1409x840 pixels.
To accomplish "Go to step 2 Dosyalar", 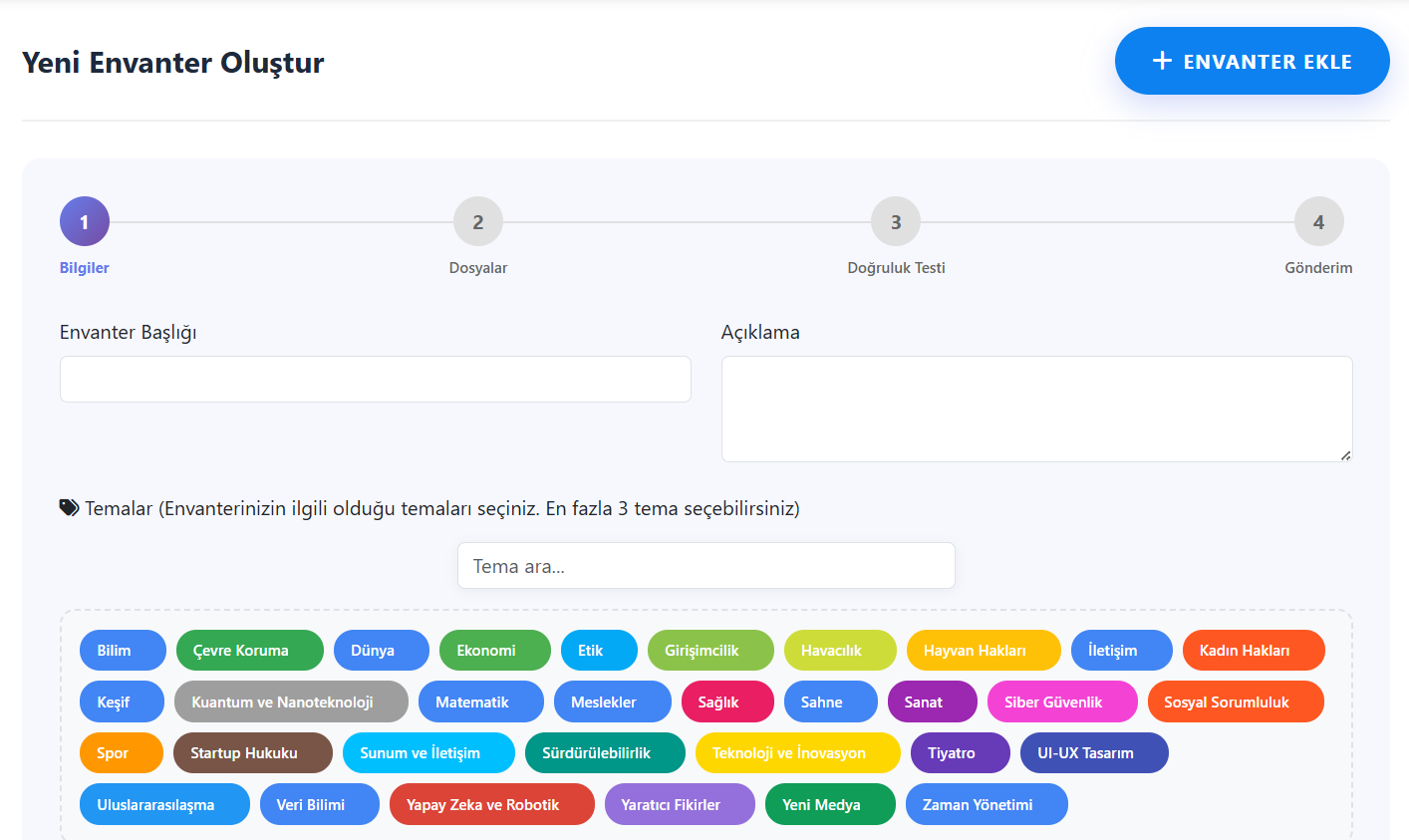I will (478, 221).
